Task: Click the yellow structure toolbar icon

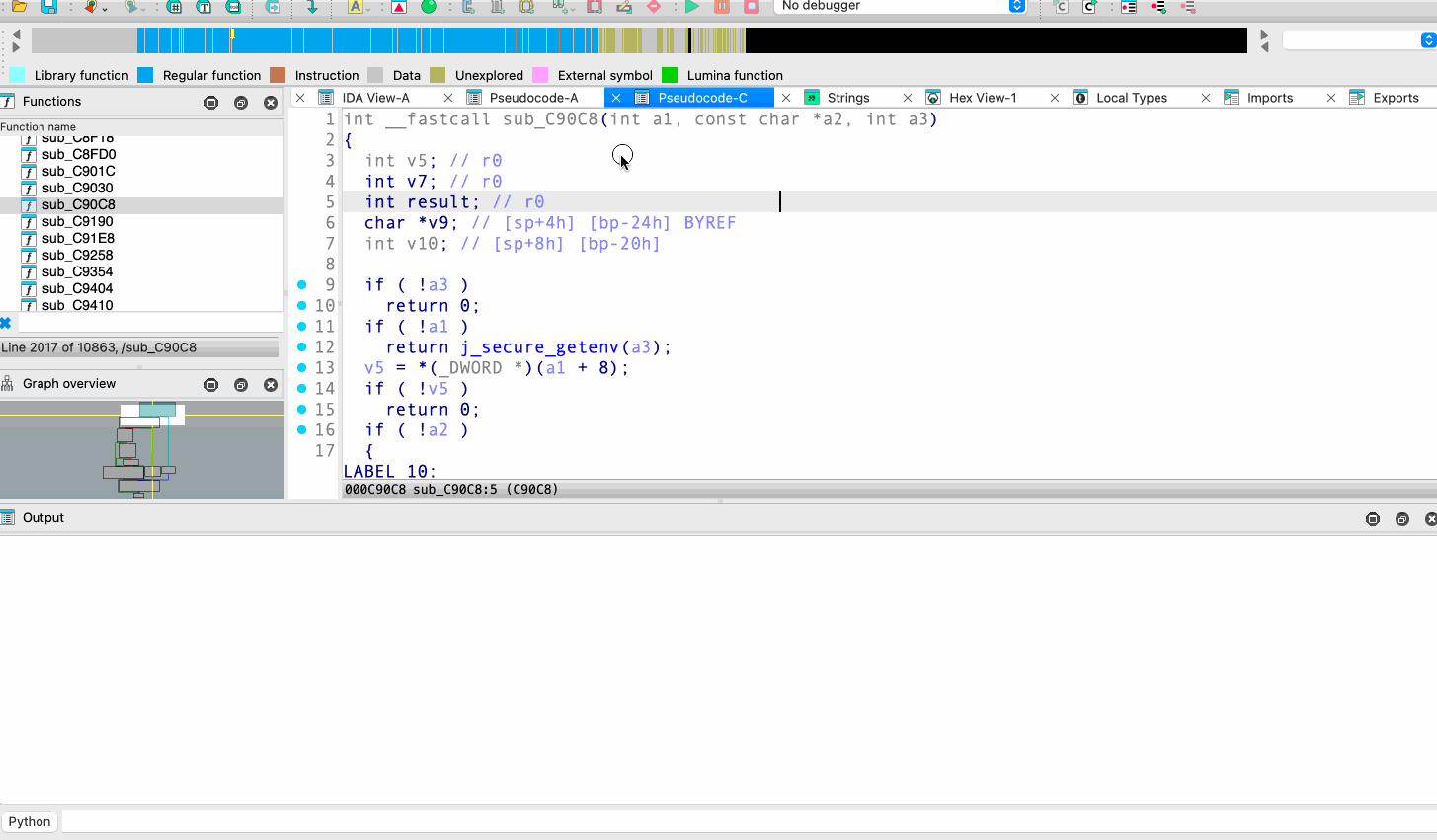Action: (527, 6)
